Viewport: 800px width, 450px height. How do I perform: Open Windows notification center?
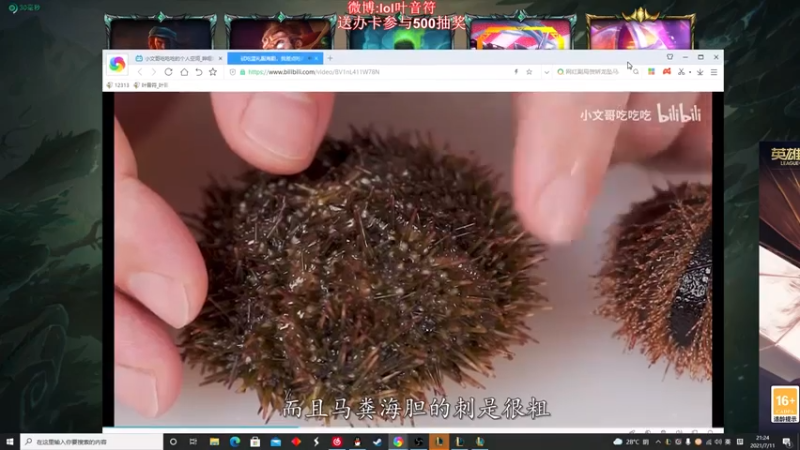tap(787, 442)
